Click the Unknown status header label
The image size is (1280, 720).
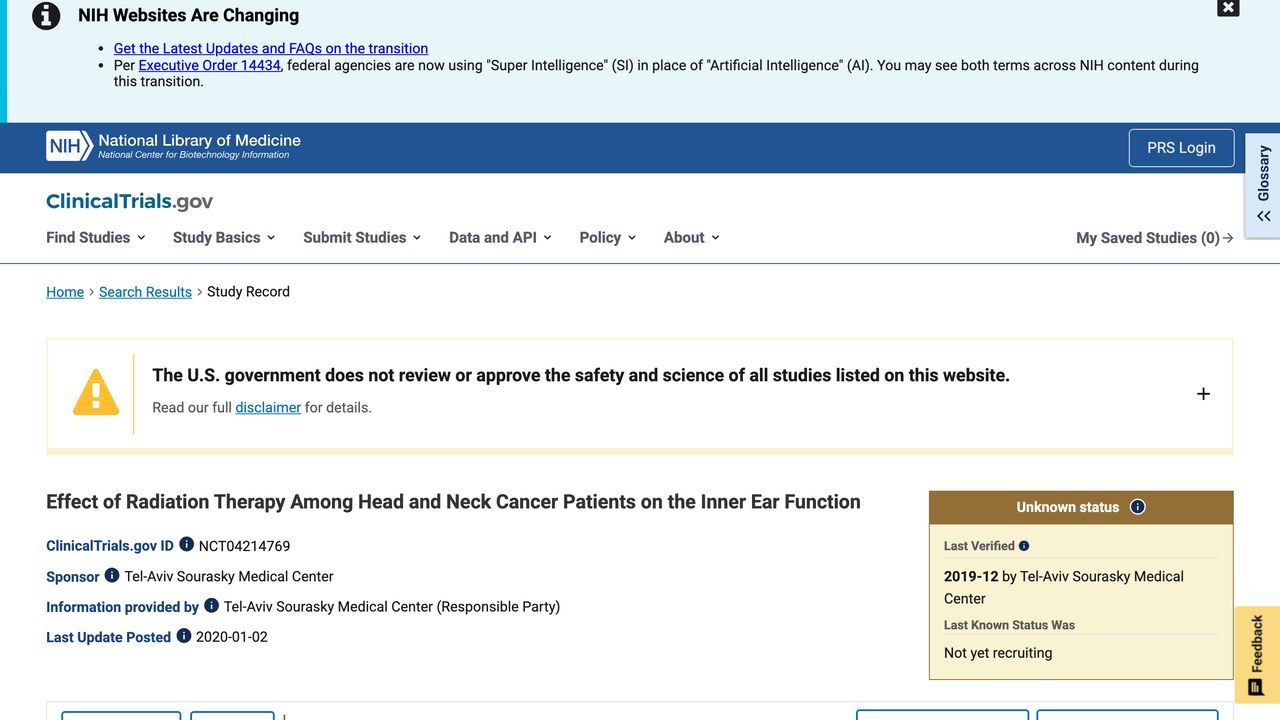(1068, 507)
